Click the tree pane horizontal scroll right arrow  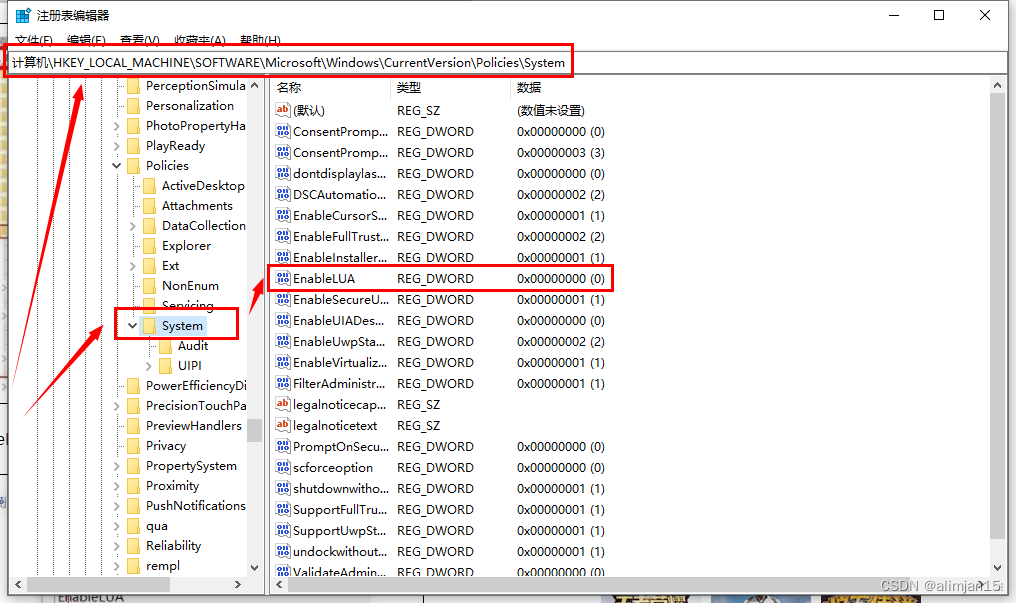coord(238,584)
